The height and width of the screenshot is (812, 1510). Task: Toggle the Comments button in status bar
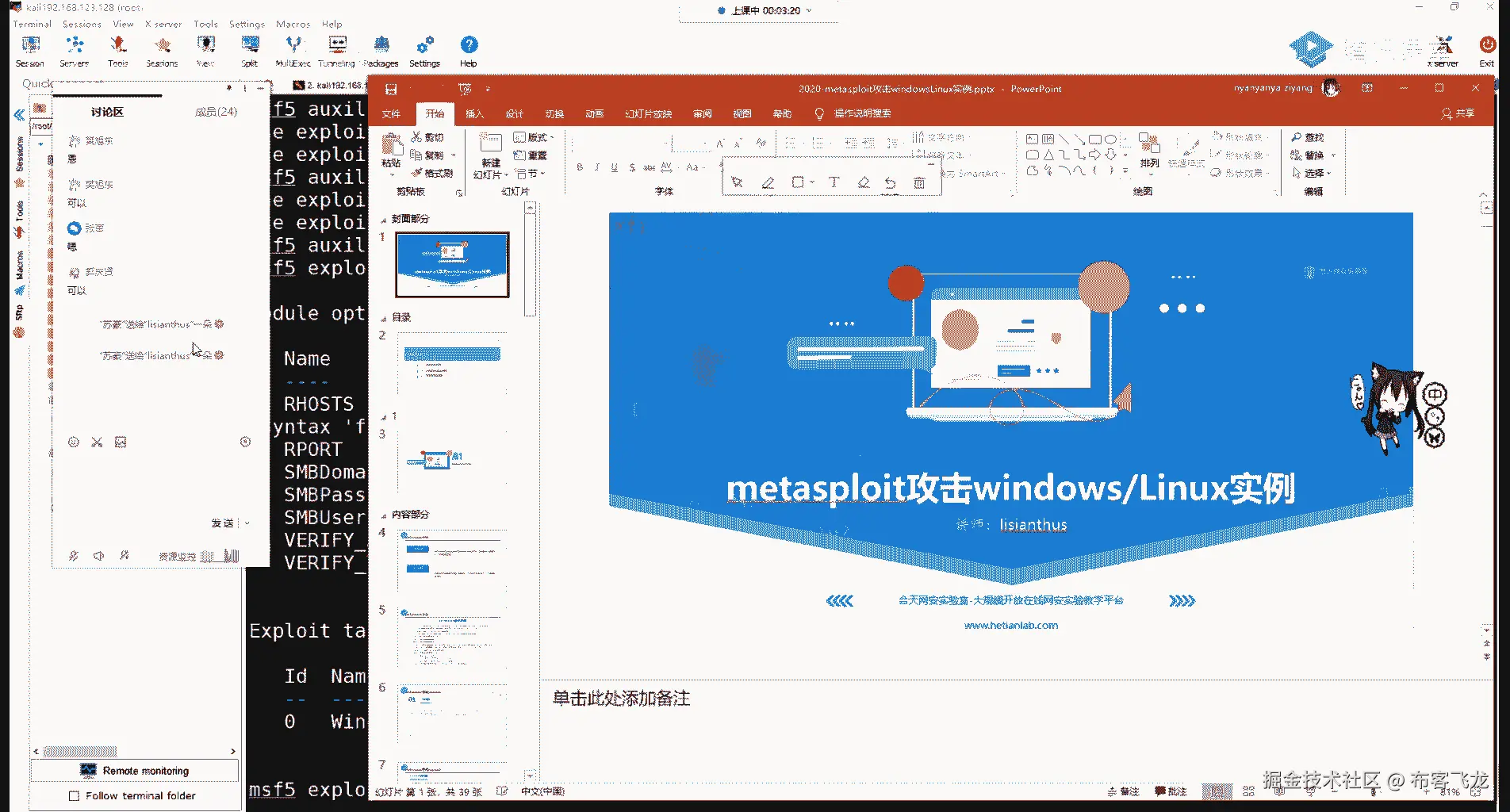pos(1171,791)
